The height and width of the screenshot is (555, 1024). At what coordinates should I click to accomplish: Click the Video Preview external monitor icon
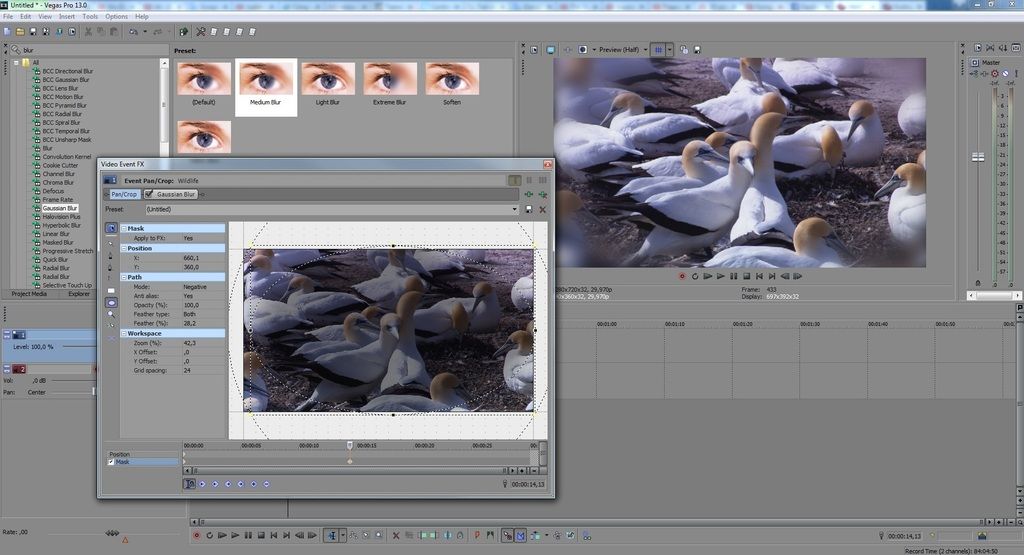click(551, 50)
